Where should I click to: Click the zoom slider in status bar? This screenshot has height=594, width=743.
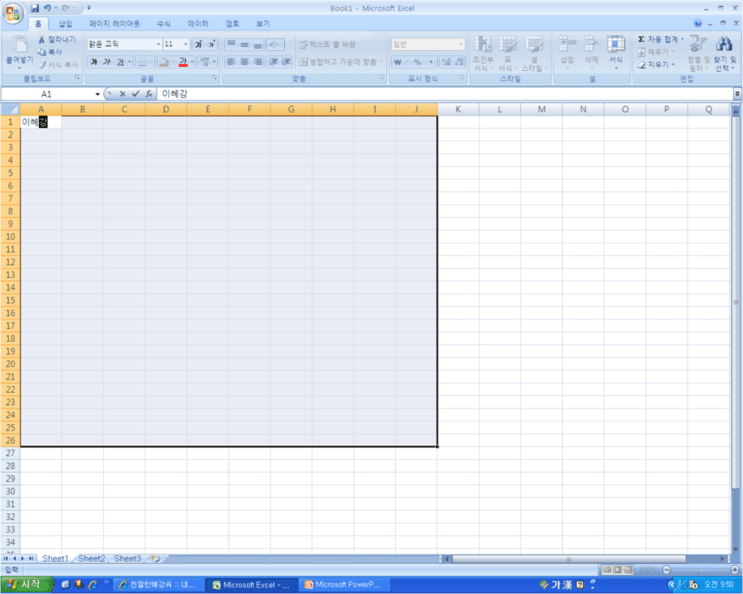point(700,570)
